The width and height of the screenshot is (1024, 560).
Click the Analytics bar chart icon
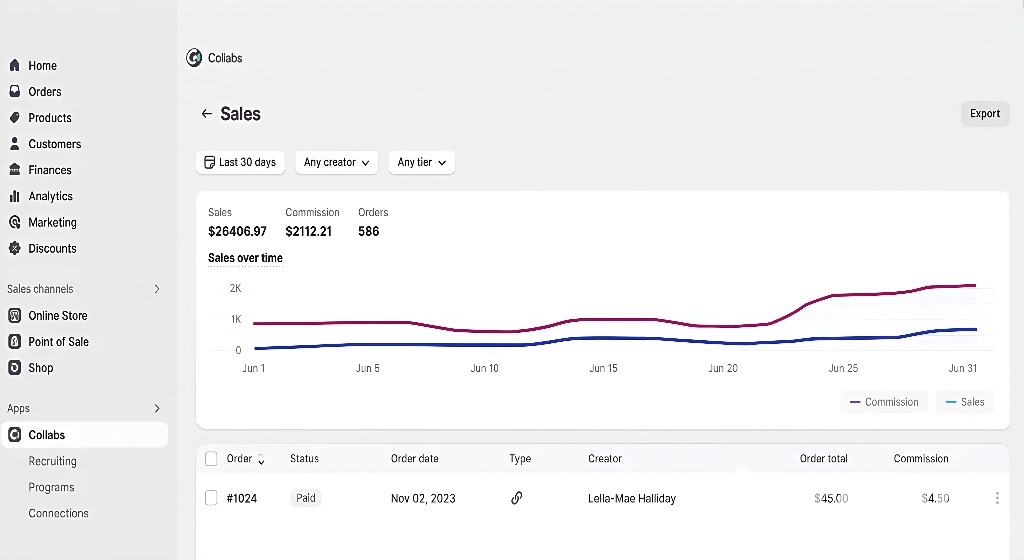[x=15, y=197]
